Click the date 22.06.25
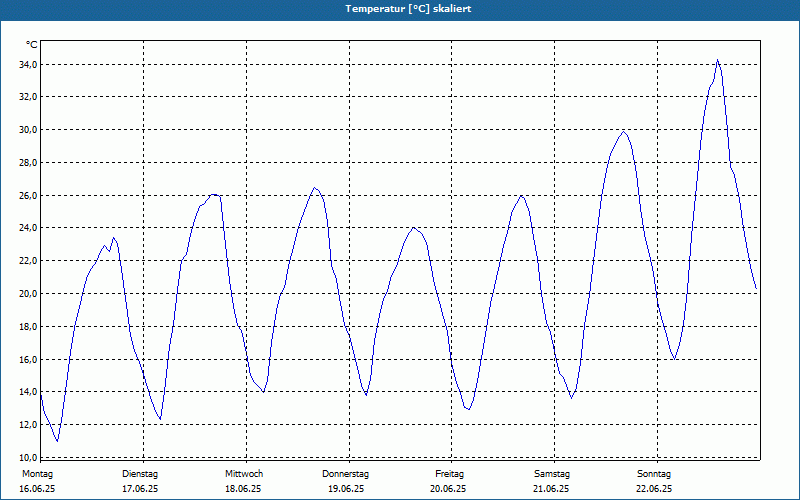This screenshot has height=500, width=800. (x=654, y=489)
